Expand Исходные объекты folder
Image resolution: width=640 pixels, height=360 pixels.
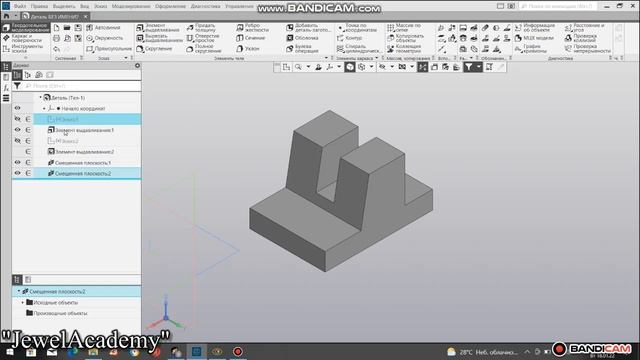click(x=23, y=302)
